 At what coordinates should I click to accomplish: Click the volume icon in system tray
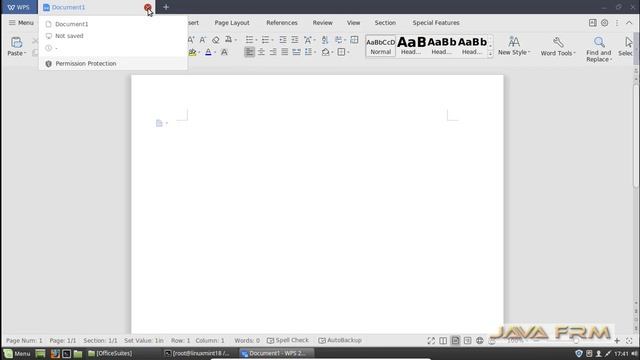[634, 353]
